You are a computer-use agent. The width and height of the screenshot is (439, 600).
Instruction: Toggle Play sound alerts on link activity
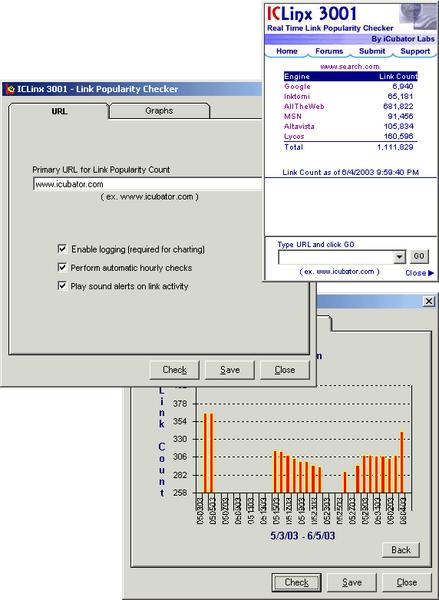coord(62,286)
